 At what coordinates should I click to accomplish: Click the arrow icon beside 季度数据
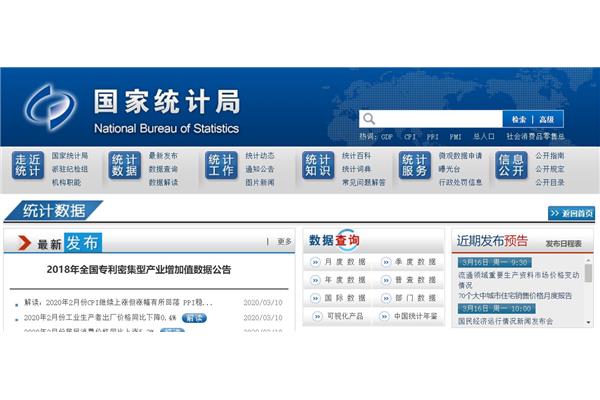tap(386, 262)
